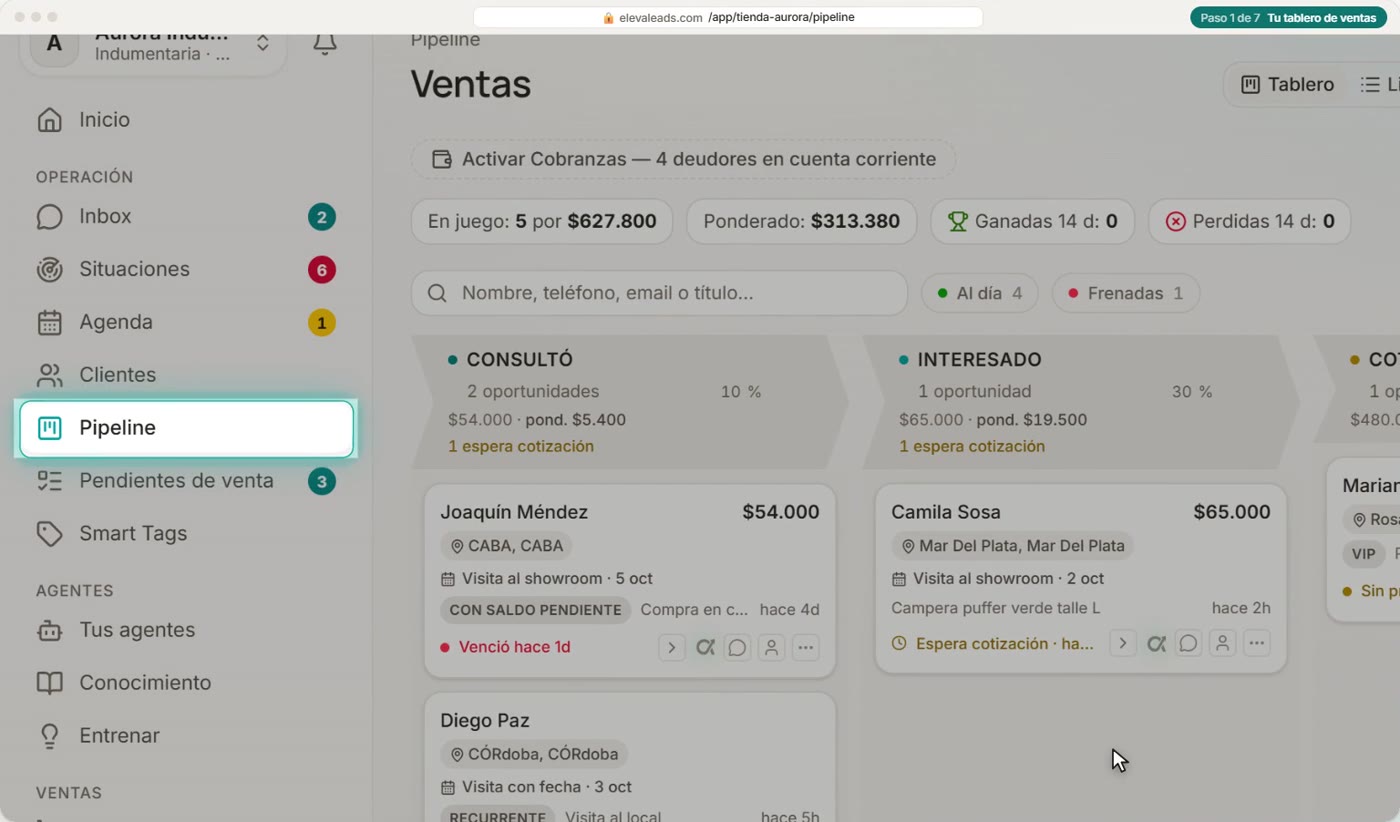Image resolution: width=1400 pixels, height=822 pixels.
Task: Click the Entrenar lightbulb icon
Action: (49, 736)
